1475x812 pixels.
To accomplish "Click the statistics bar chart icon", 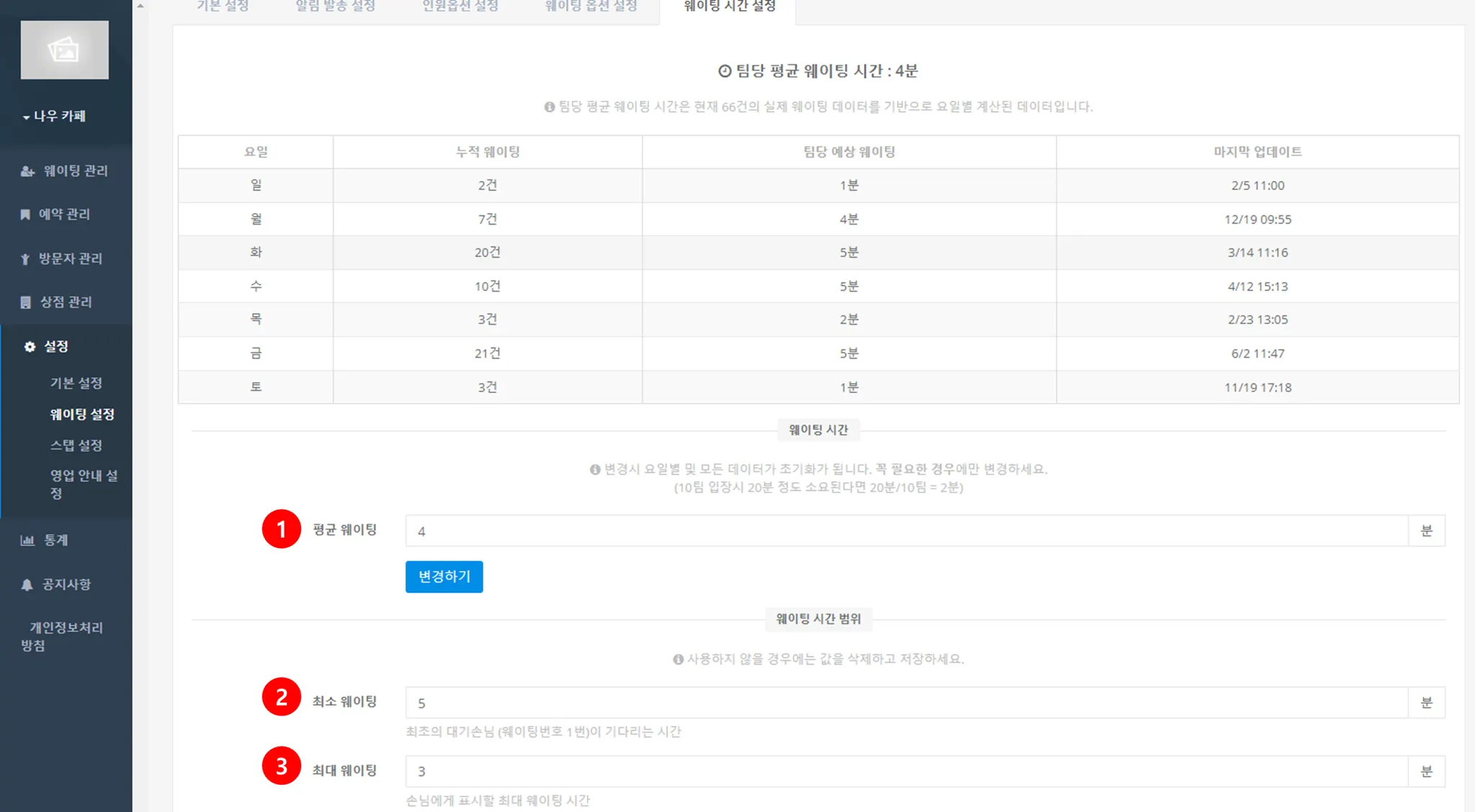I will (27, 541).
